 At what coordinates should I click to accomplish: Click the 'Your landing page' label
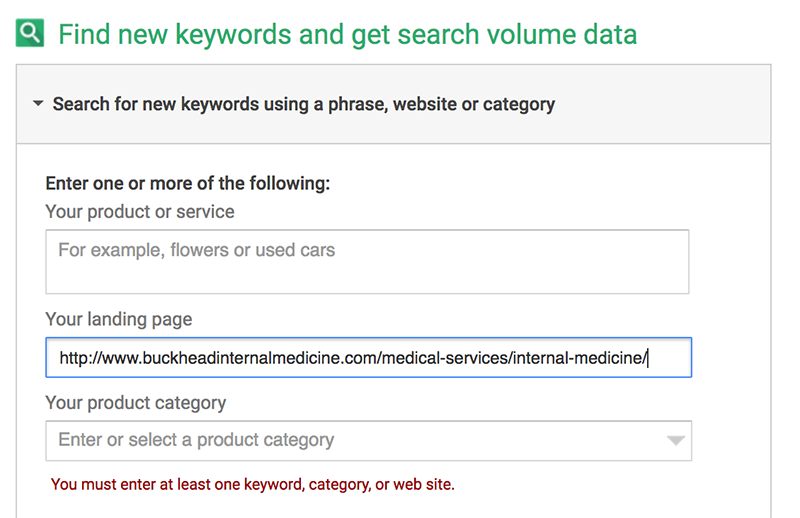[x=119, y=319]
